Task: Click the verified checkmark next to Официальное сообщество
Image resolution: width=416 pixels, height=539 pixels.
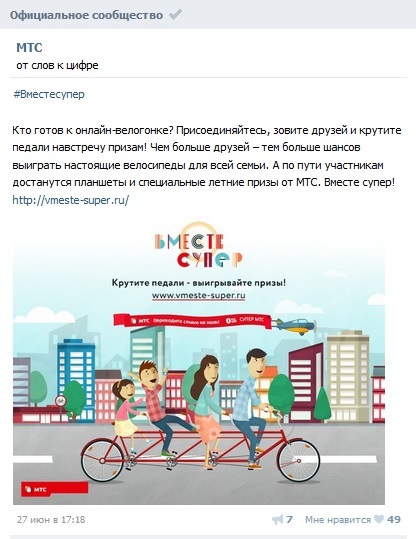Action: coord(175,15)
